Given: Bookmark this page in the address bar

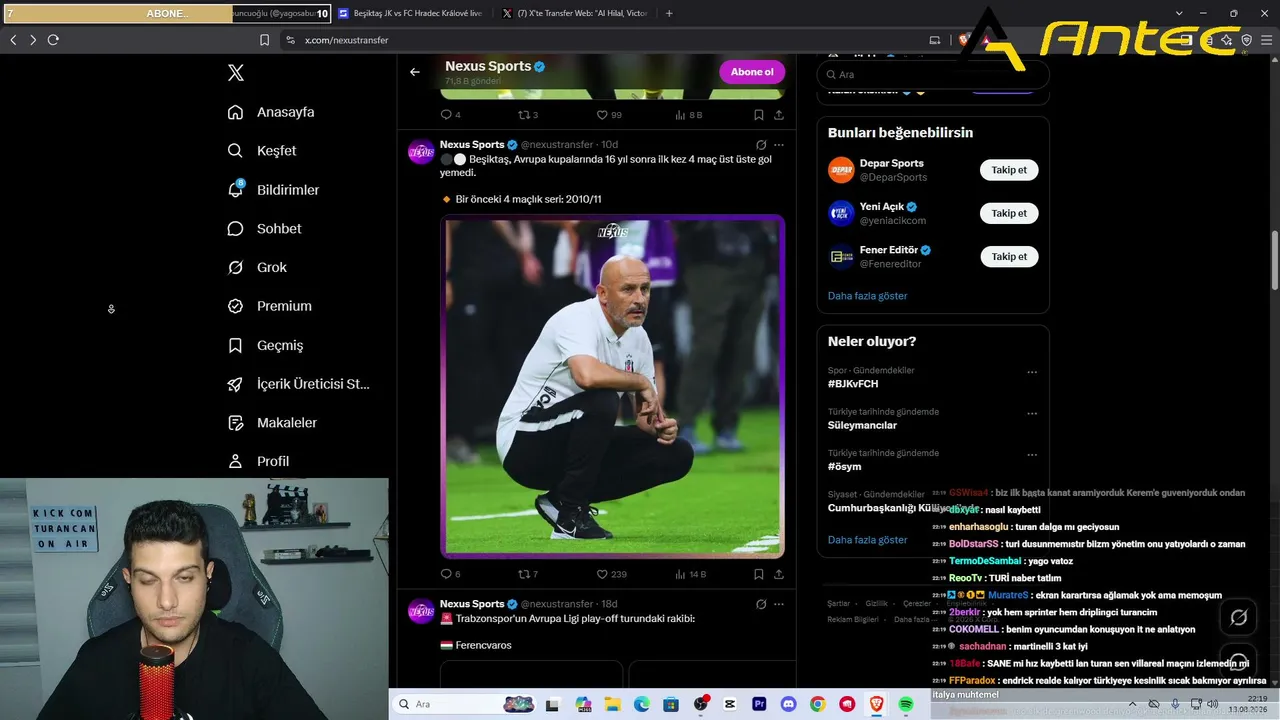Looking at the screenshot, I should click(x=264, y=40).
